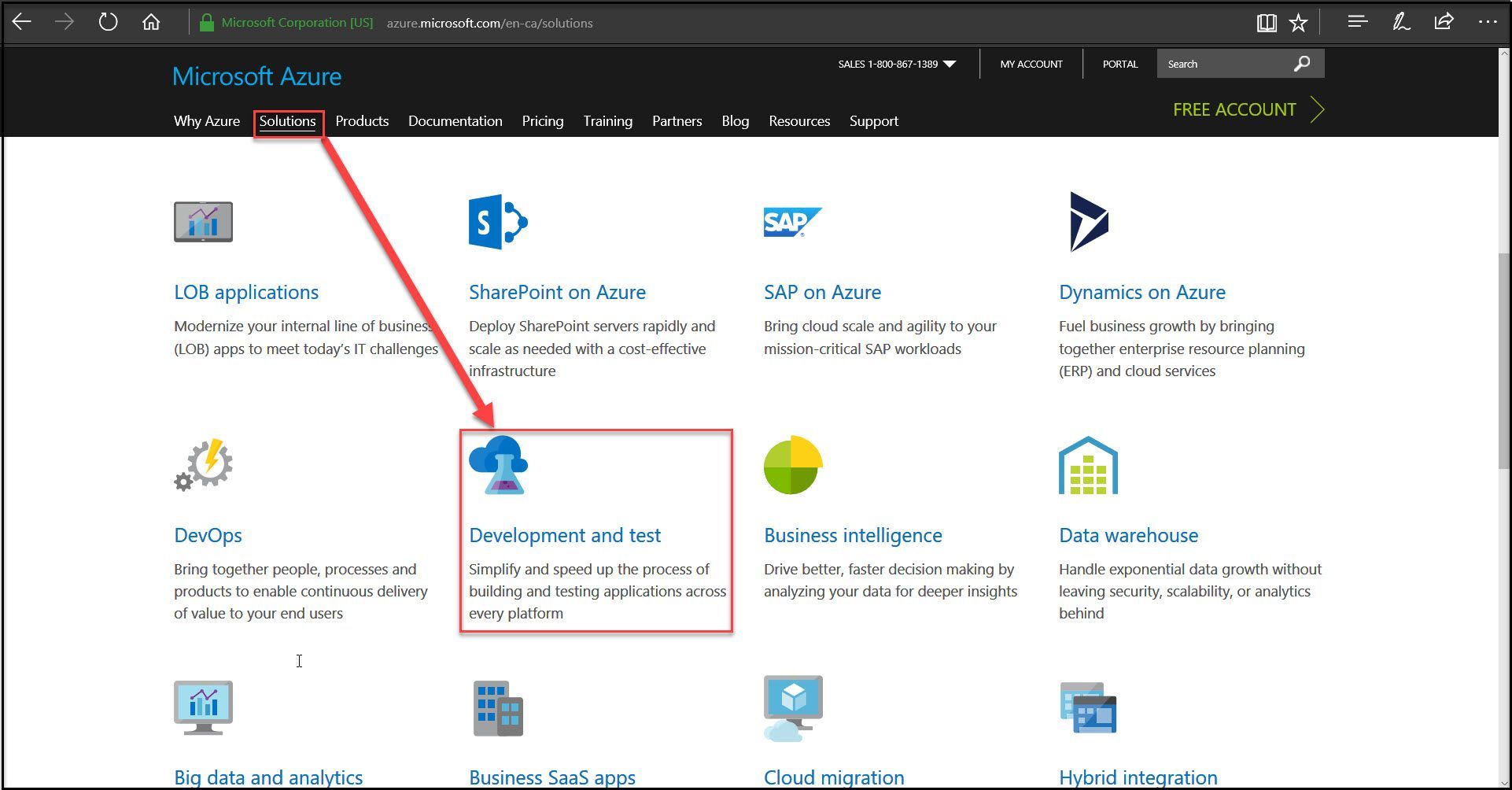Screen dimensions: 1512x790
Task: Open the SALES phone number dropdown
Action: point(950,64)
